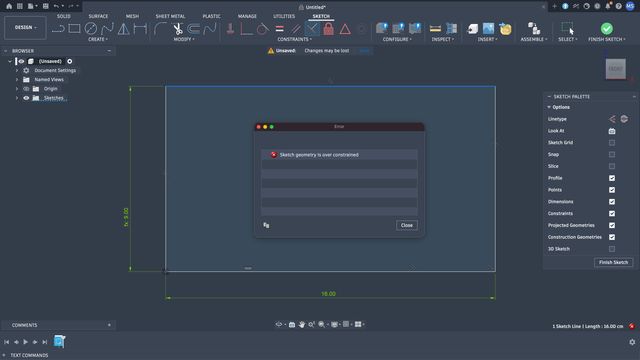
Task: Open the help question mark icon
Action: [x=618, y=6]
